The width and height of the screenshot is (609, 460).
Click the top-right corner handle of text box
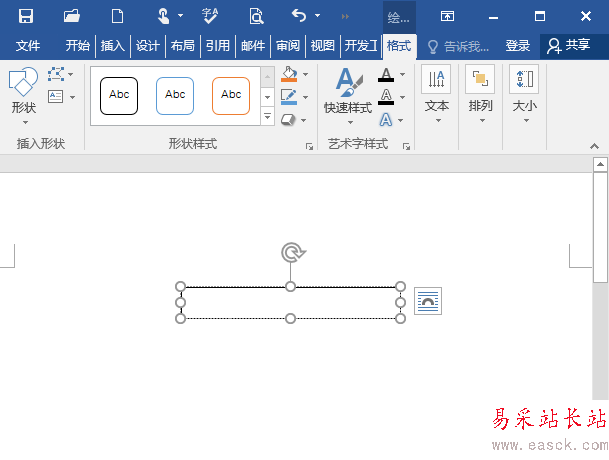[400, 286]
